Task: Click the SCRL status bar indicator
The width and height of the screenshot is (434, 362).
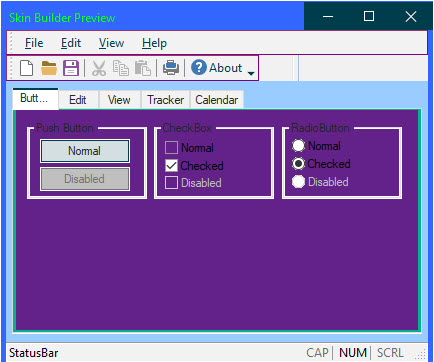Action: [390, 353]
